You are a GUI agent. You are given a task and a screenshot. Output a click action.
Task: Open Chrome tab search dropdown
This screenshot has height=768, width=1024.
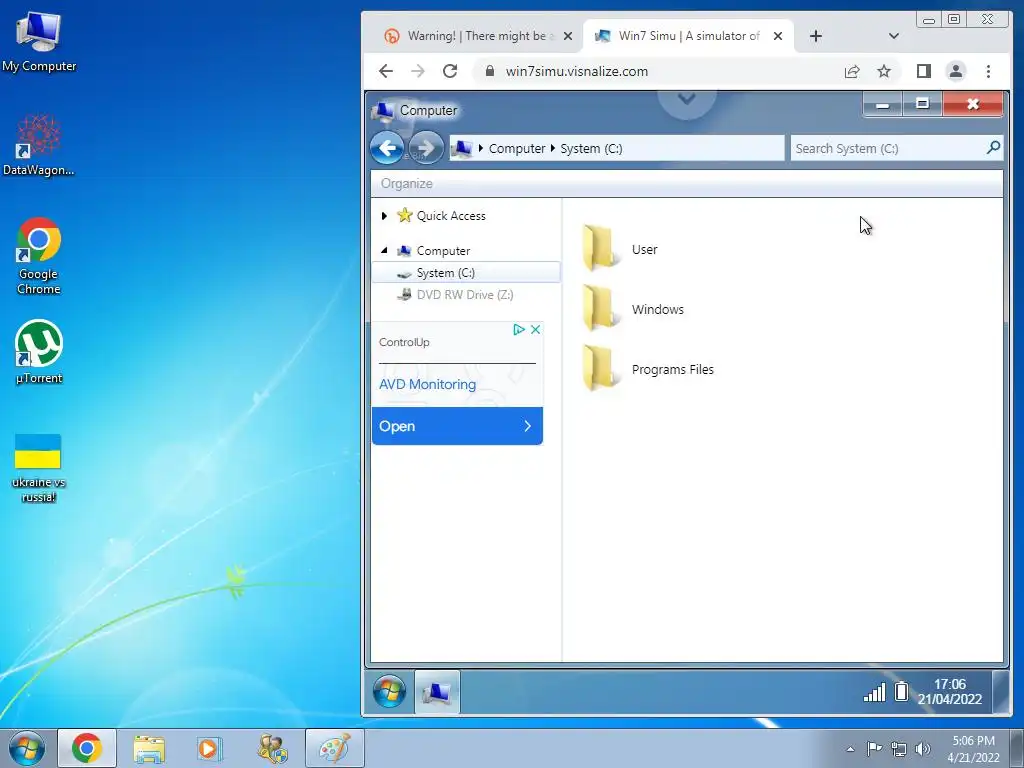[894, 36]
